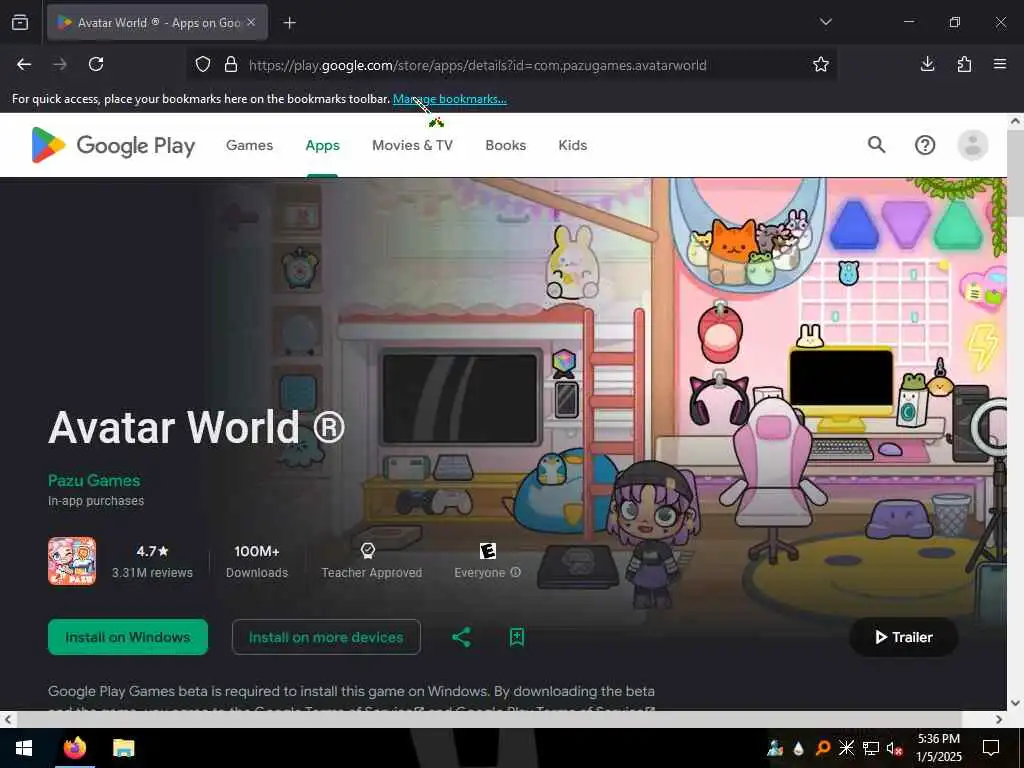Click the water drop tray icon
Screen dimensions: 1024x768
799,748
